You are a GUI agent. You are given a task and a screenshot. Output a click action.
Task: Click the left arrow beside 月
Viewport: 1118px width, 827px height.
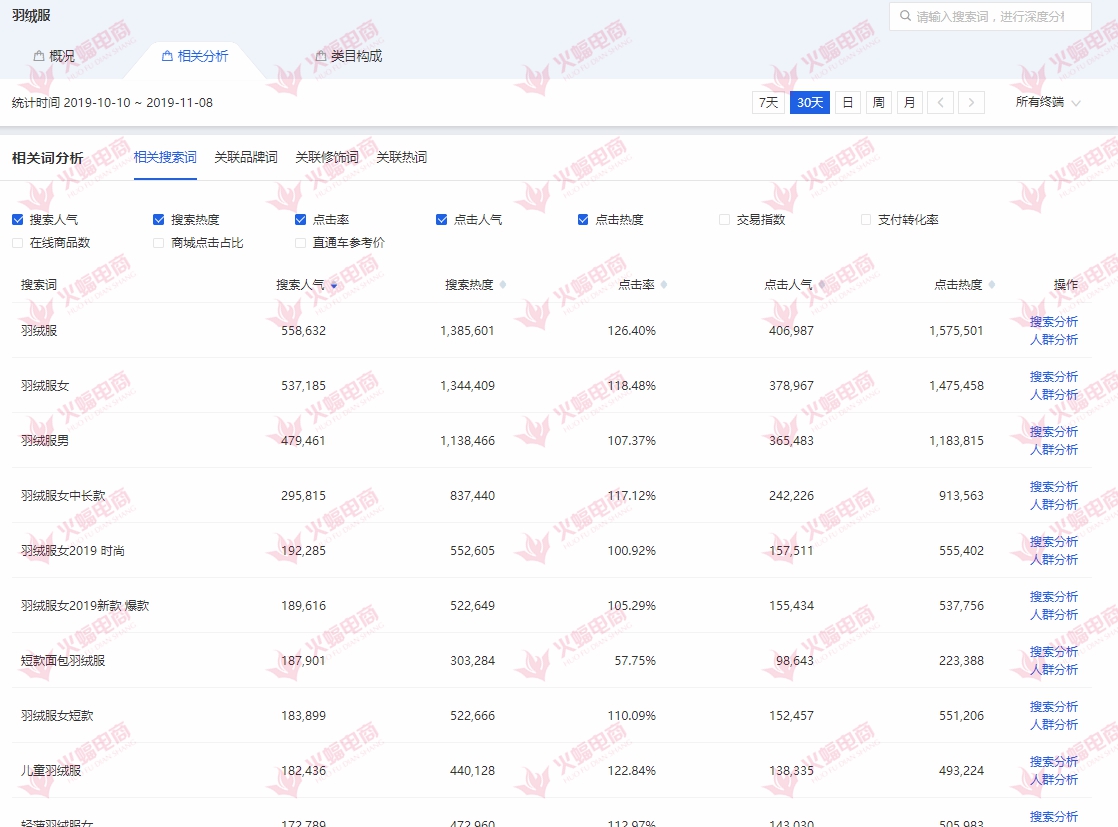click(x=940, y=102)
